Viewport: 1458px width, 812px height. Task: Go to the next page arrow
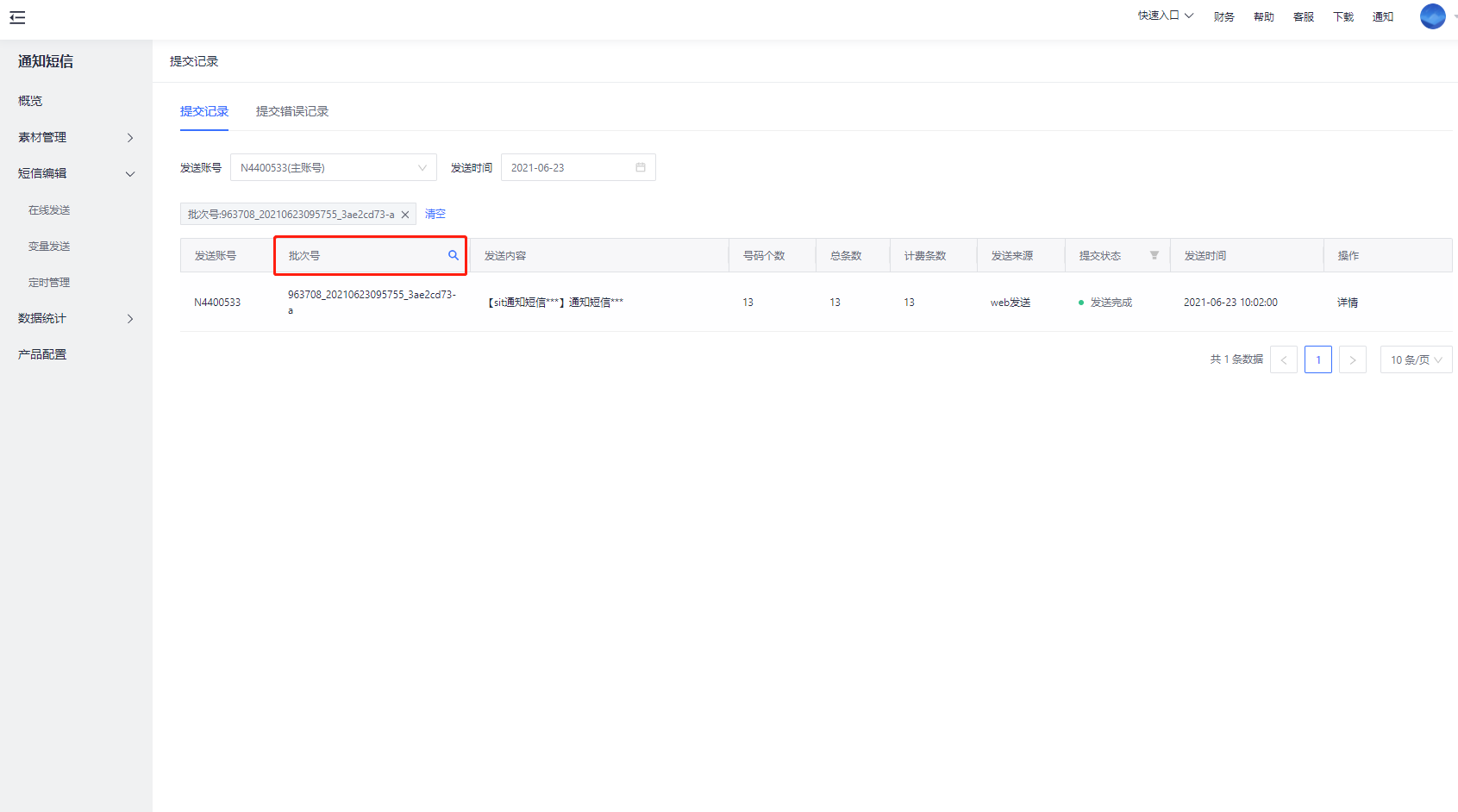(x=1353, y=359)
